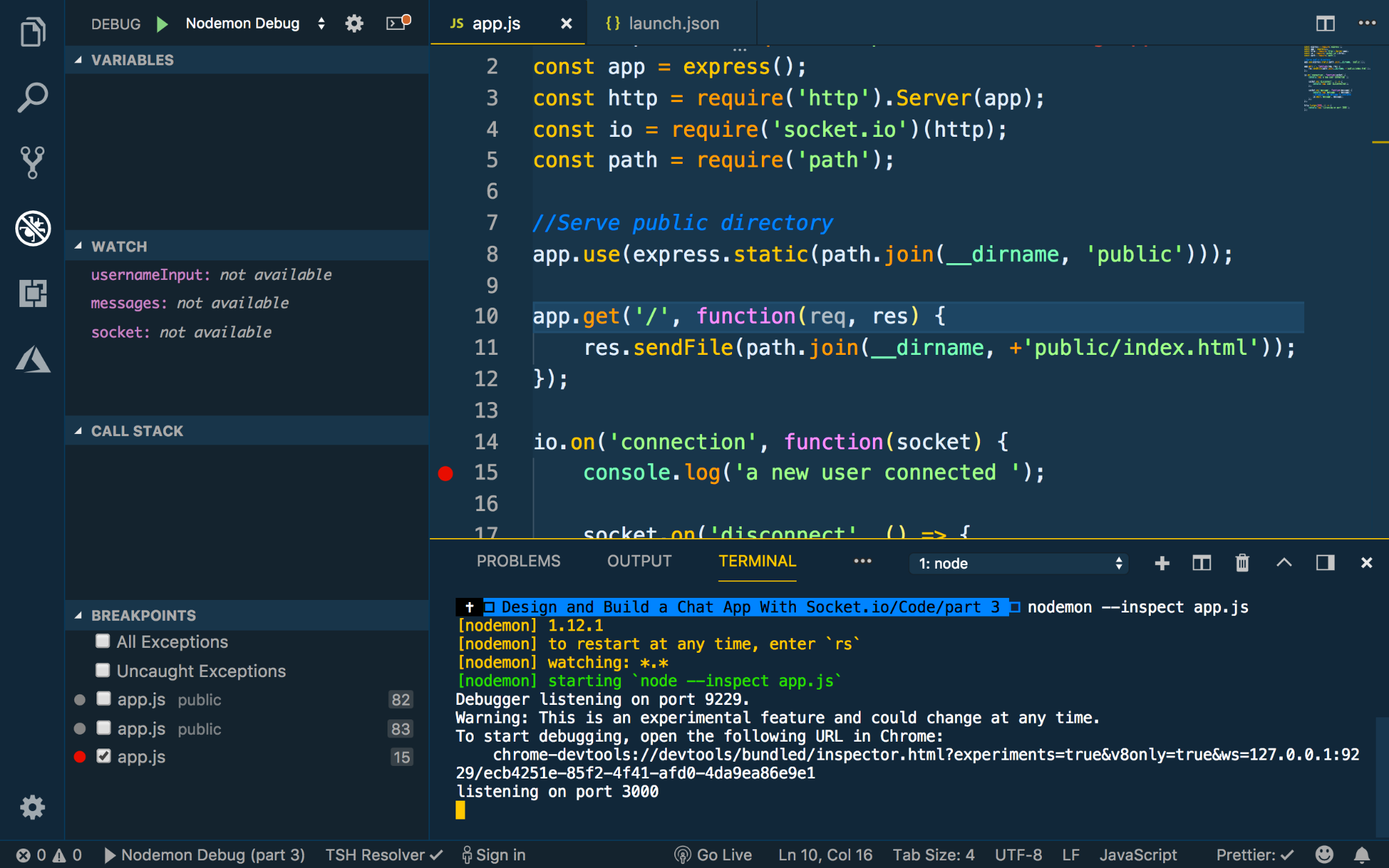The width and height of the screenshot is (1389, 868).
Task: Disable the app.js line 15 breakpoint checkbox
Action: point(103,756)
